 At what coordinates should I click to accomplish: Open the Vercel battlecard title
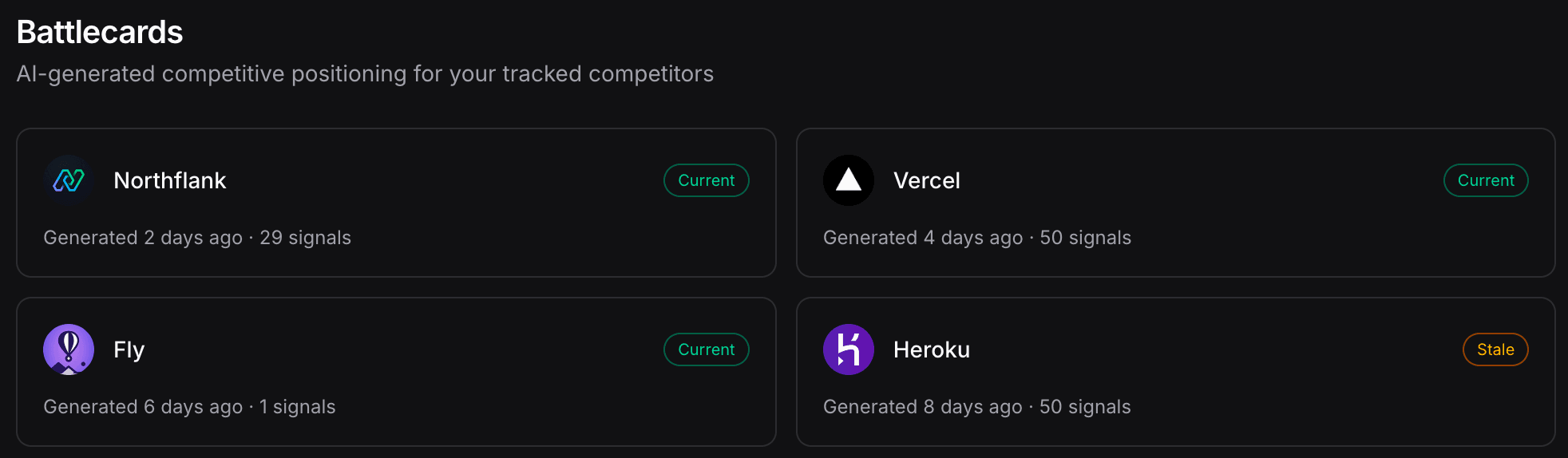point(927,180)
